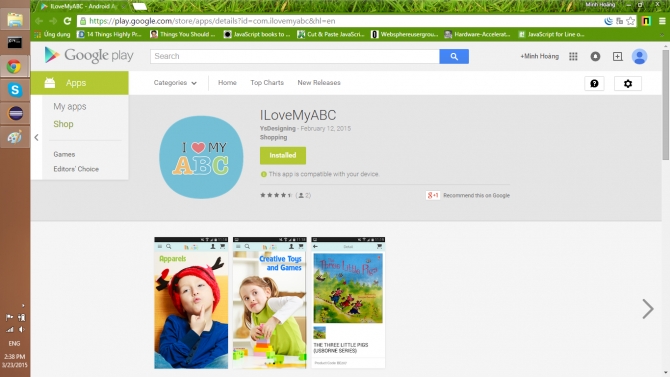The image size is (670, 377).
Task: Open the Google notifications bell icon
Action: 595,56
